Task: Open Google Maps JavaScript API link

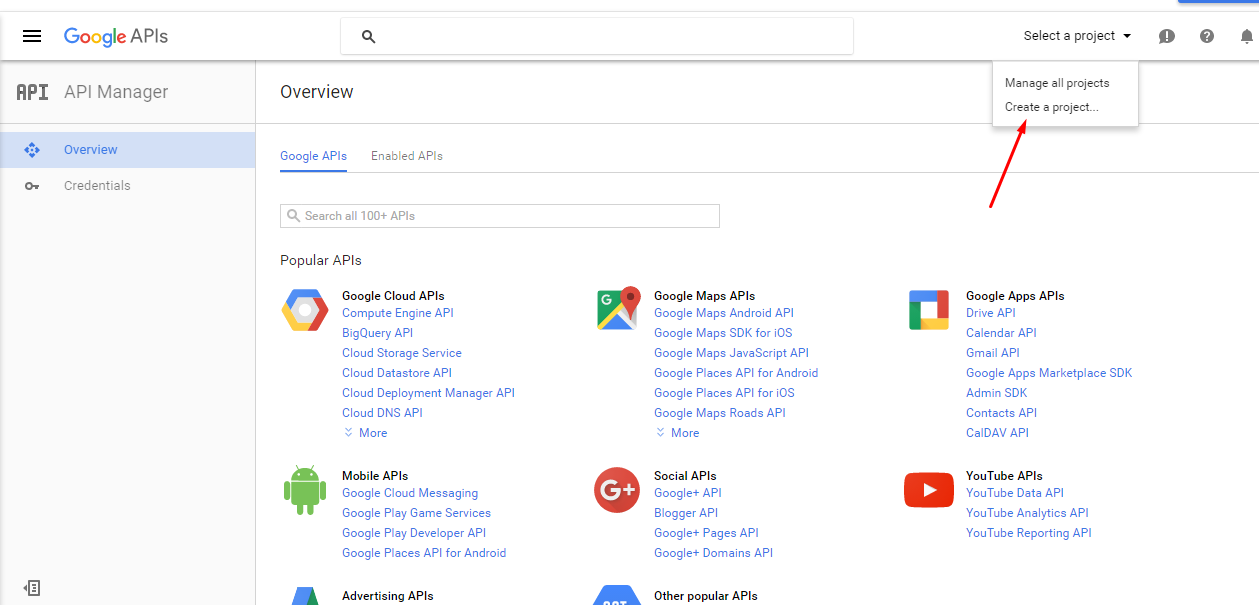Action: (x=731, y=353)
